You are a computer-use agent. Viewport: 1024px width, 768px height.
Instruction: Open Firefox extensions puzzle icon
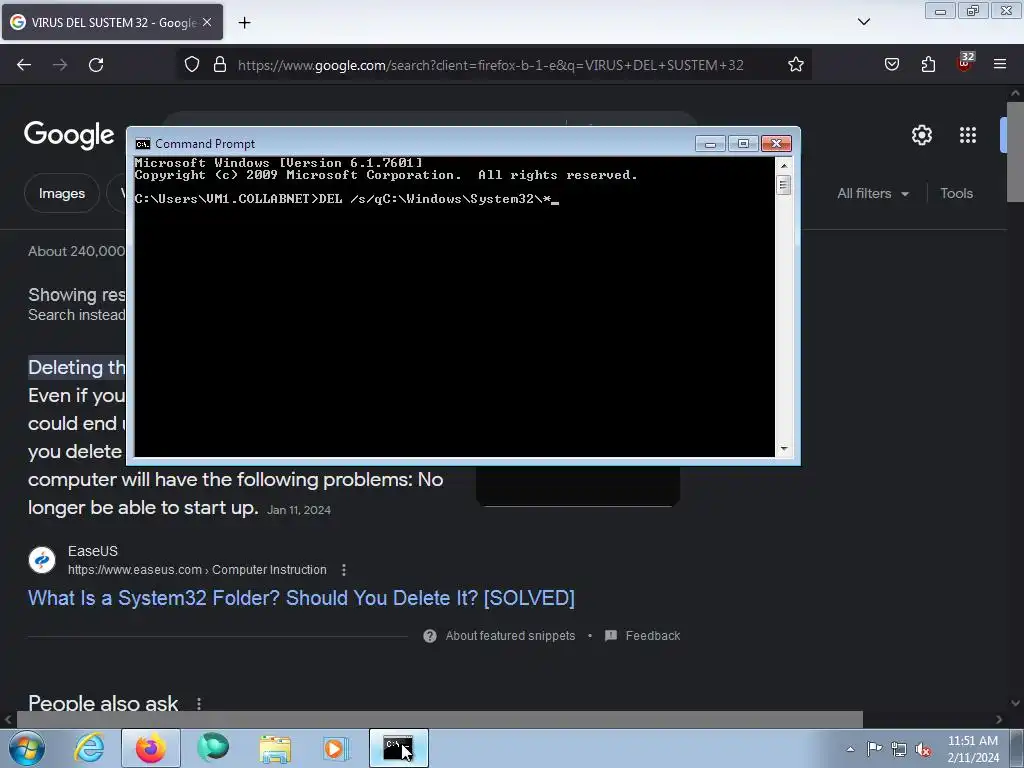(x=928, y=64)
